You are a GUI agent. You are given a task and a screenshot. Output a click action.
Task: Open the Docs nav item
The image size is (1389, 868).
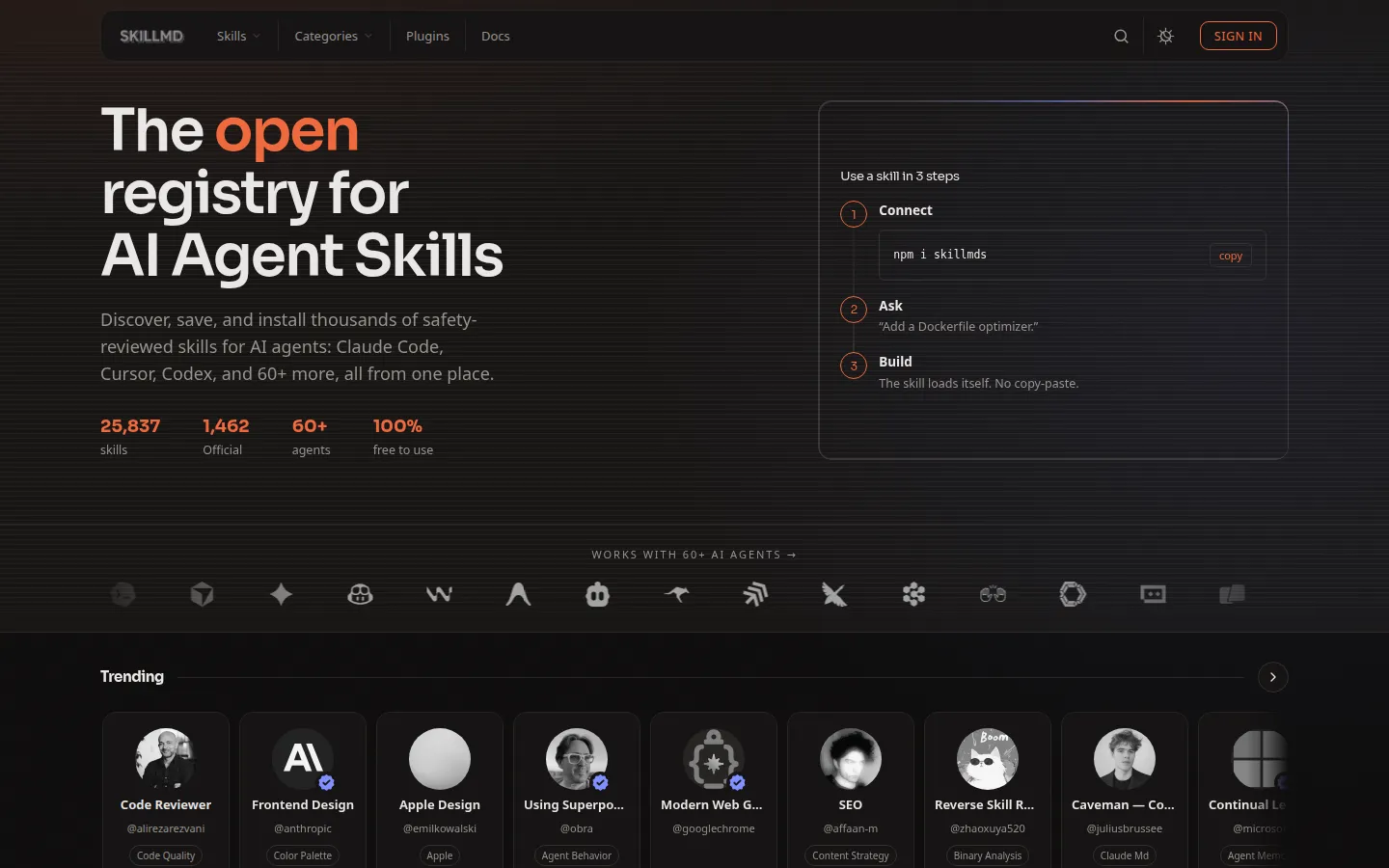(496, 36)
